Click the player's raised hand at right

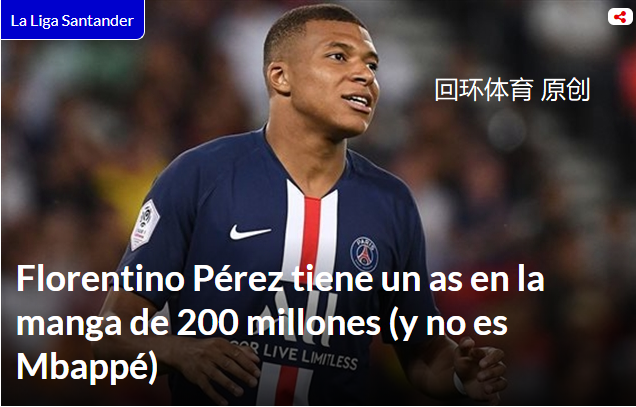click(480, 369)
